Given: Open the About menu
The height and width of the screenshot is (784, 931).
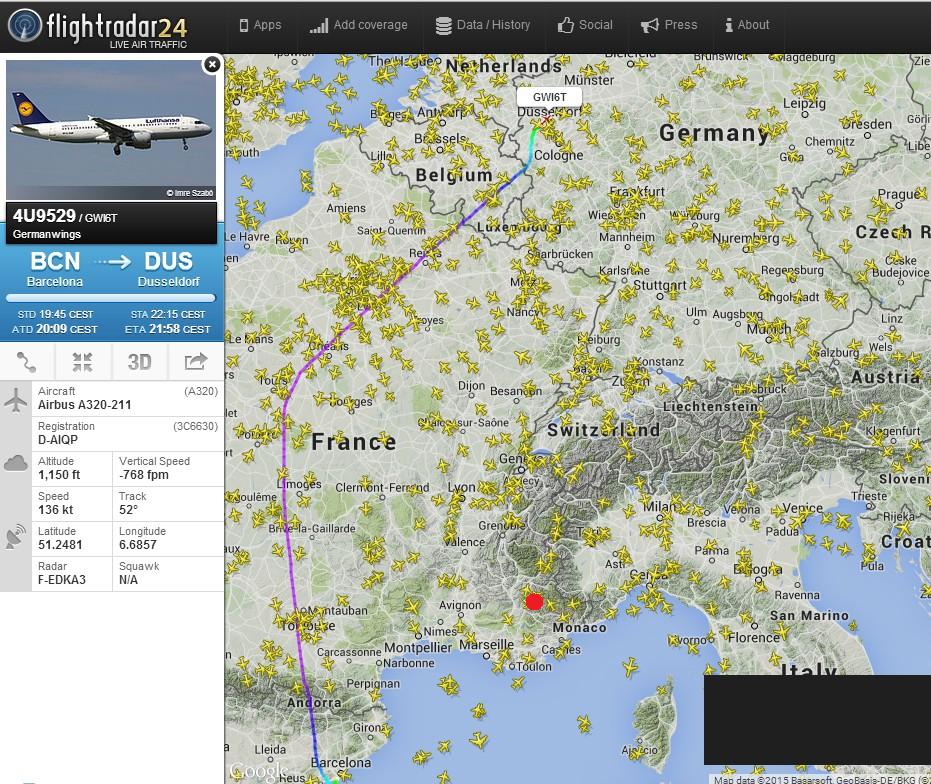Looking at the screenshot, I should coord(747,25).
